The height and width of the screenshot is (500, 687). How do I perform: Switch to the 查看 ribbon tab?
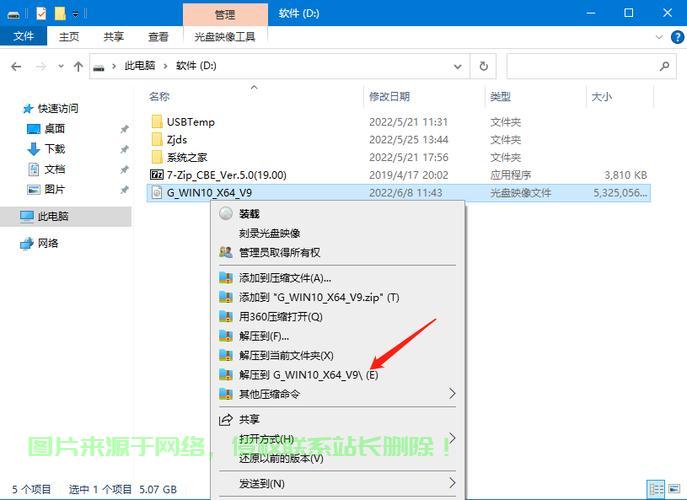pyautogui.click(x=158, y=37)
